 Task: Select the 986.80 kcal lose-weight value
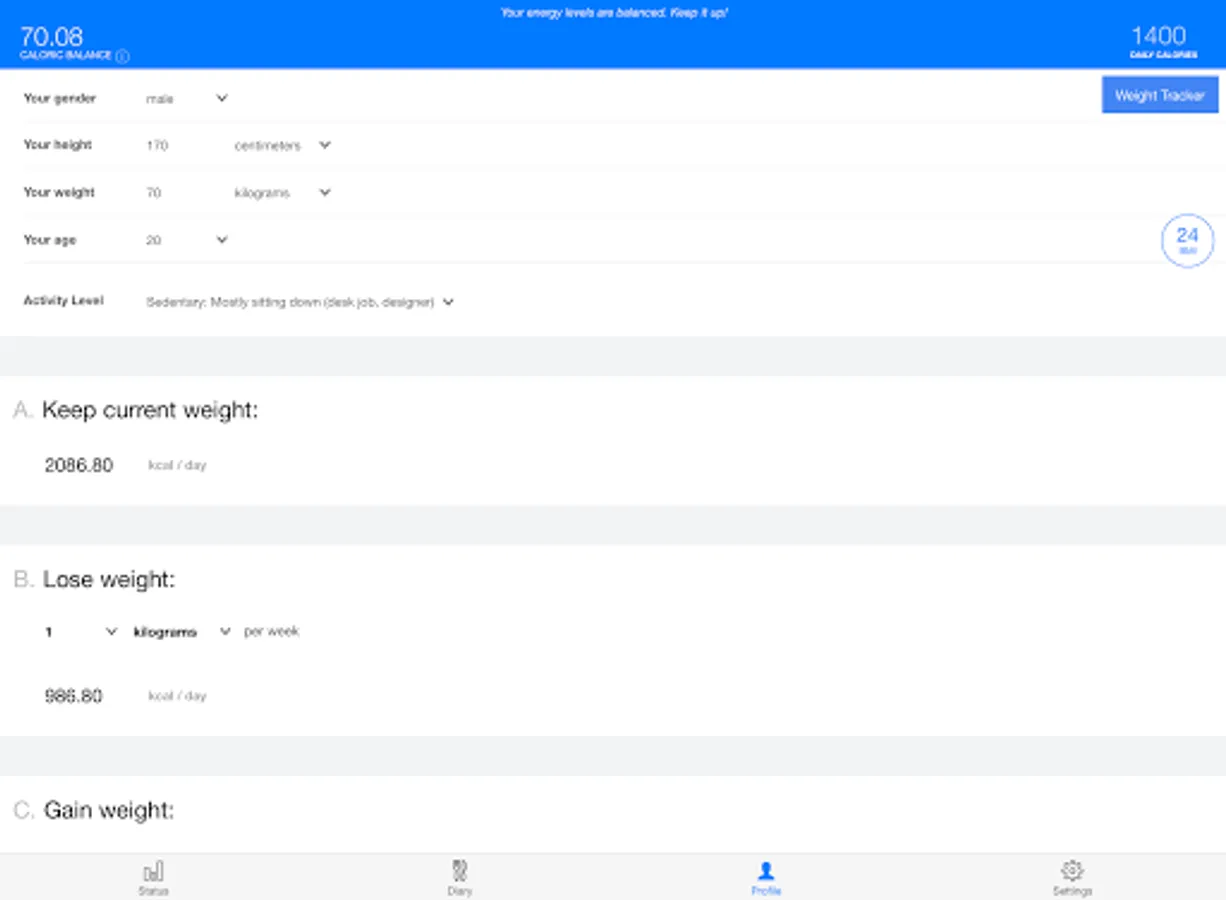(74, 696)
